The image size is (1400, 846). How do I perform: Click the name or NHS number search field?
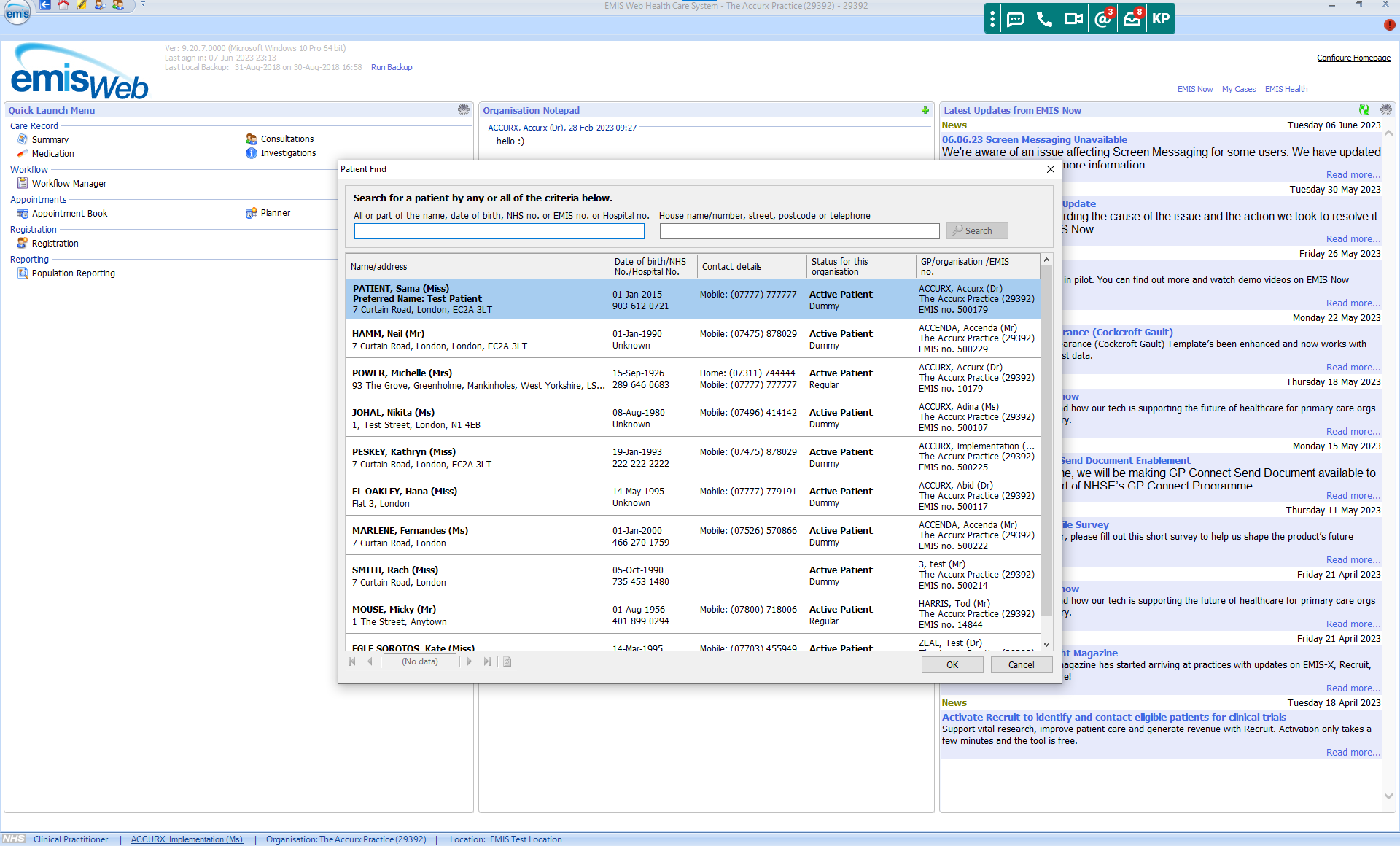coord(499,231)
